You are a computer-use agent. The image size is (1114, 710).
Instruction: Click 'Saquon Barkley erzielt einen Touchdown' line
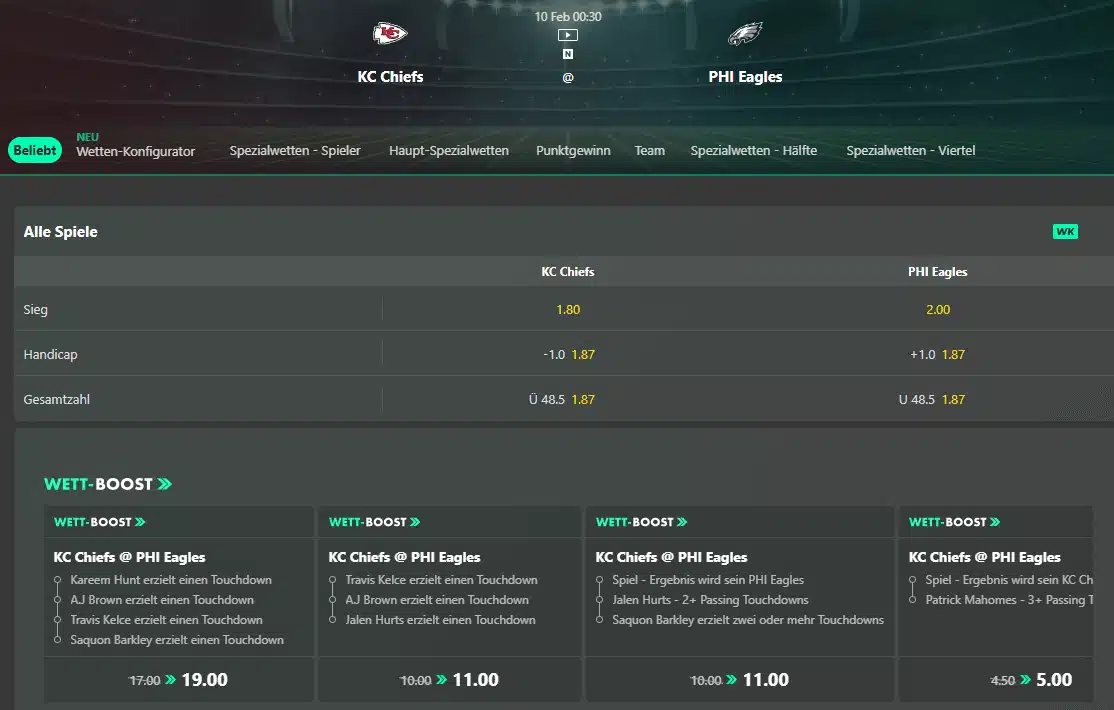coord(177,640)
